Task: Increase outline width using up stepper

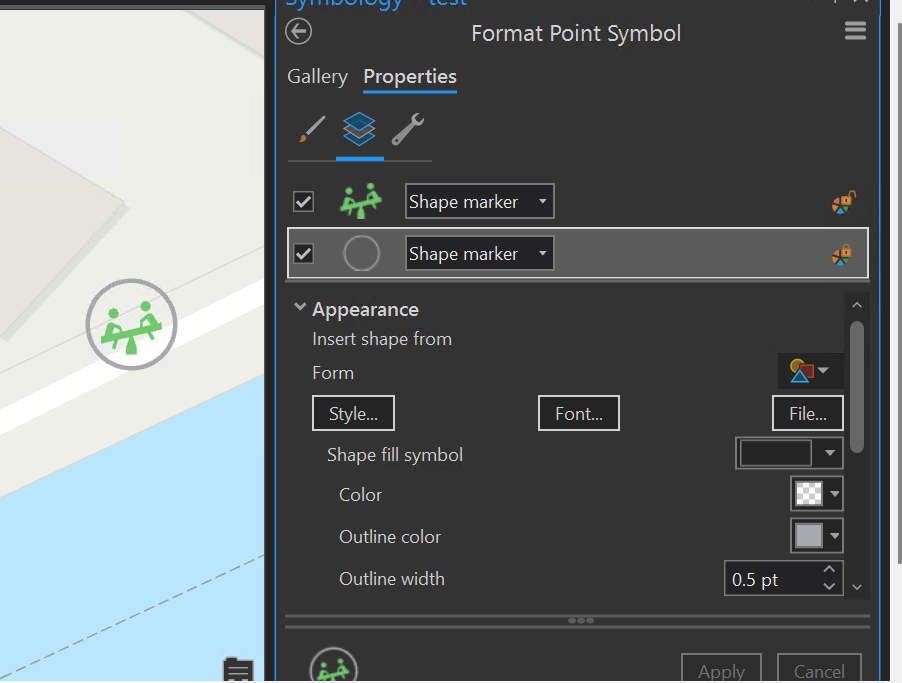Action: tap(829, 571)
